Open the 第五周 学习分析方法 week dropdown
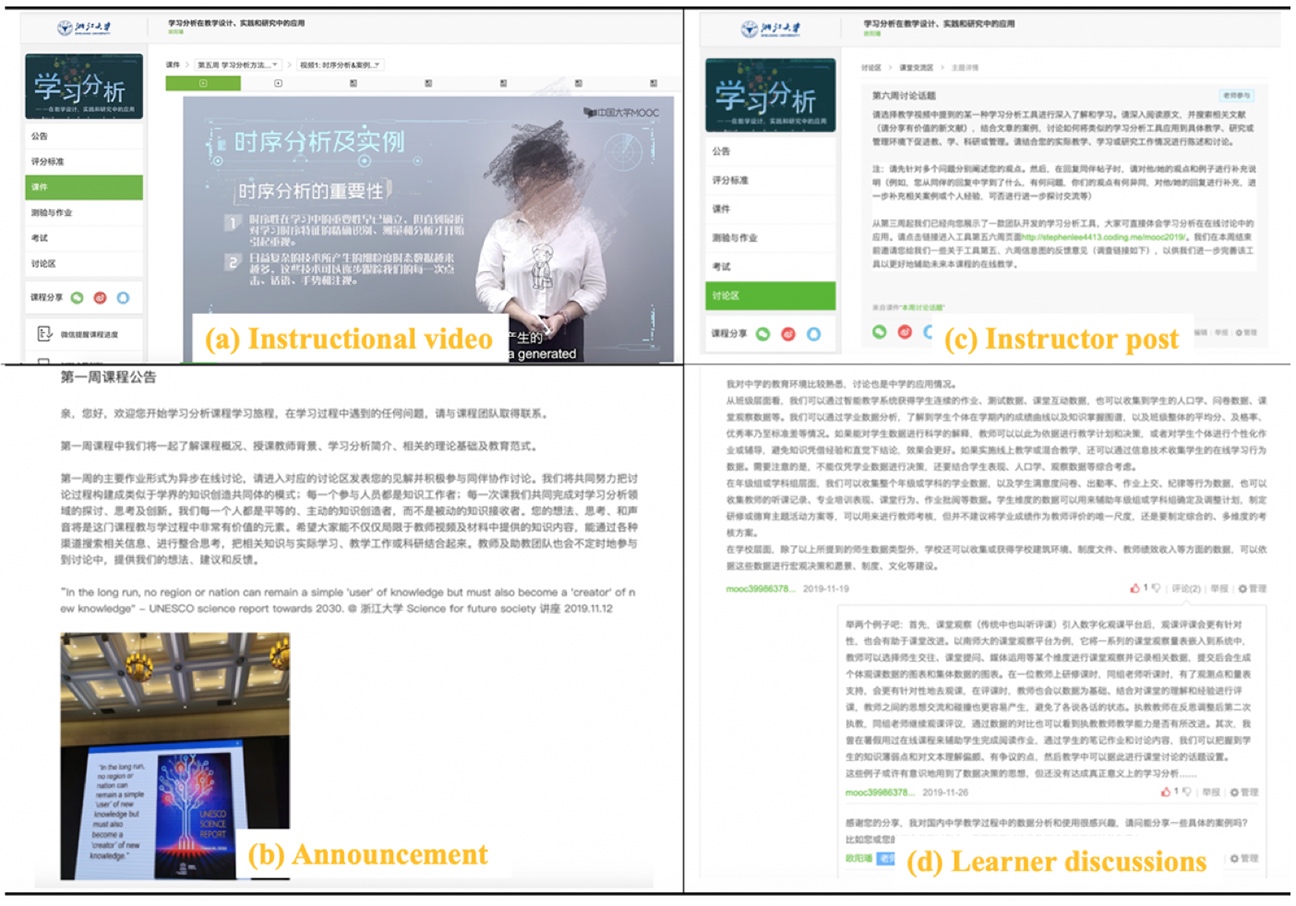 (239, 64)
